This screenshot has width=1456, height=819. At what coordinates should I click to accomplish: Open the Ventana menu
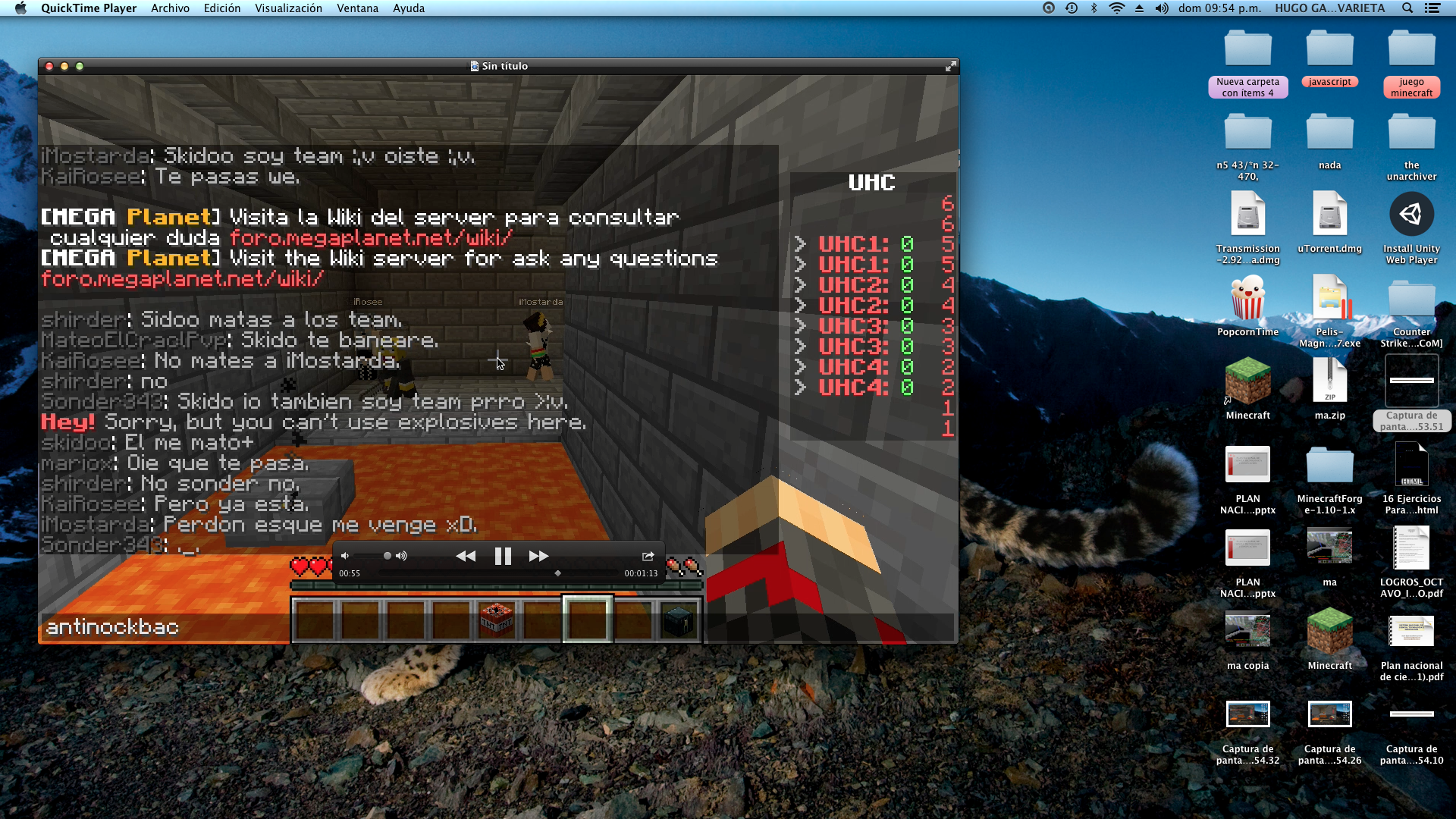coord(358,8)
